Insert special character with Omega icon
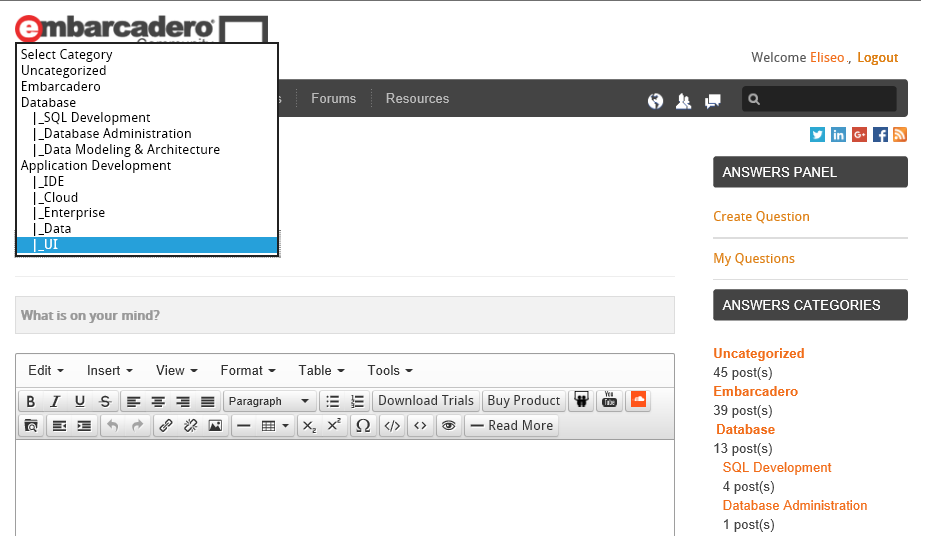 coord(364,426)
